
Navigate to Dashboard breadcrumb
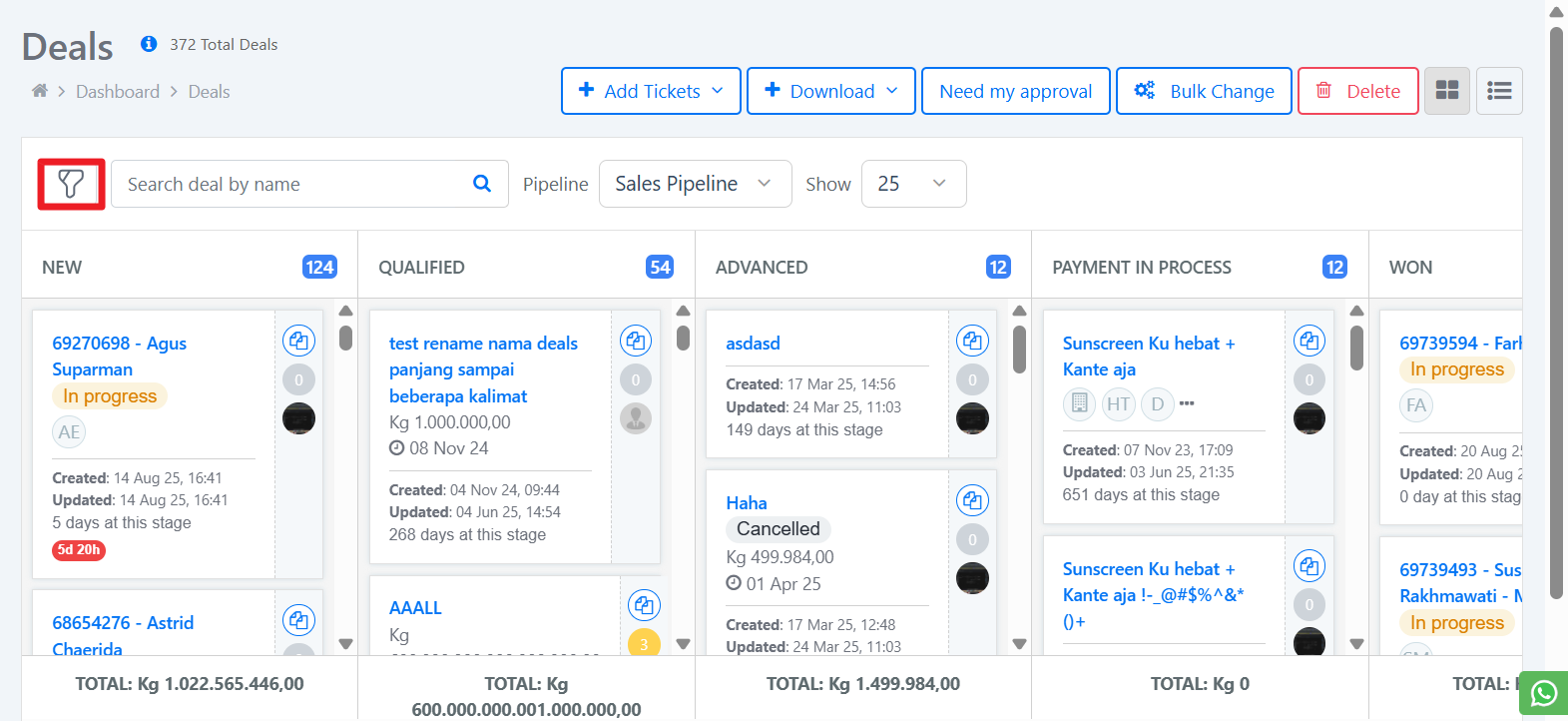[x=118, y=92]
